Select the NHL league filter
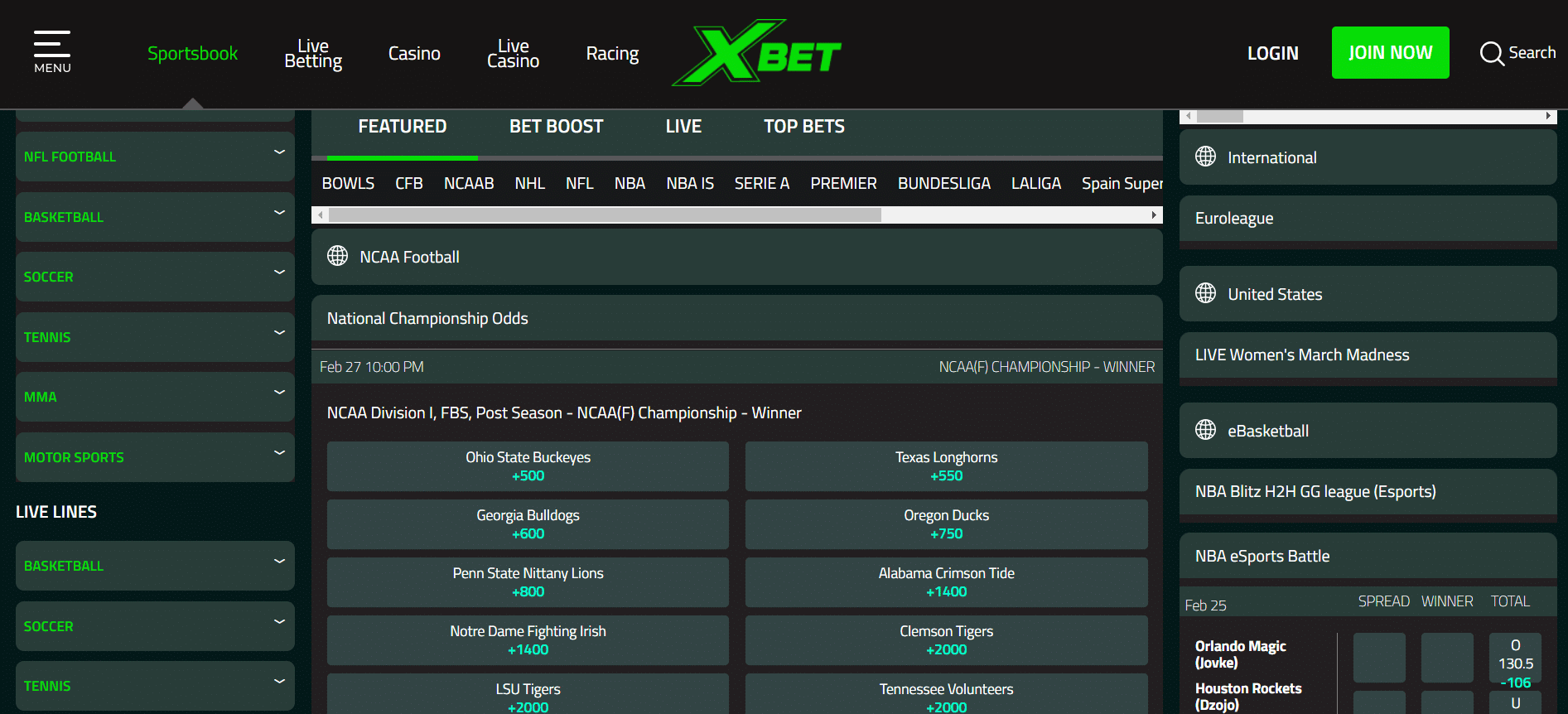The height and width of the screenshot is (714, 1568). (x=529, y=183)
